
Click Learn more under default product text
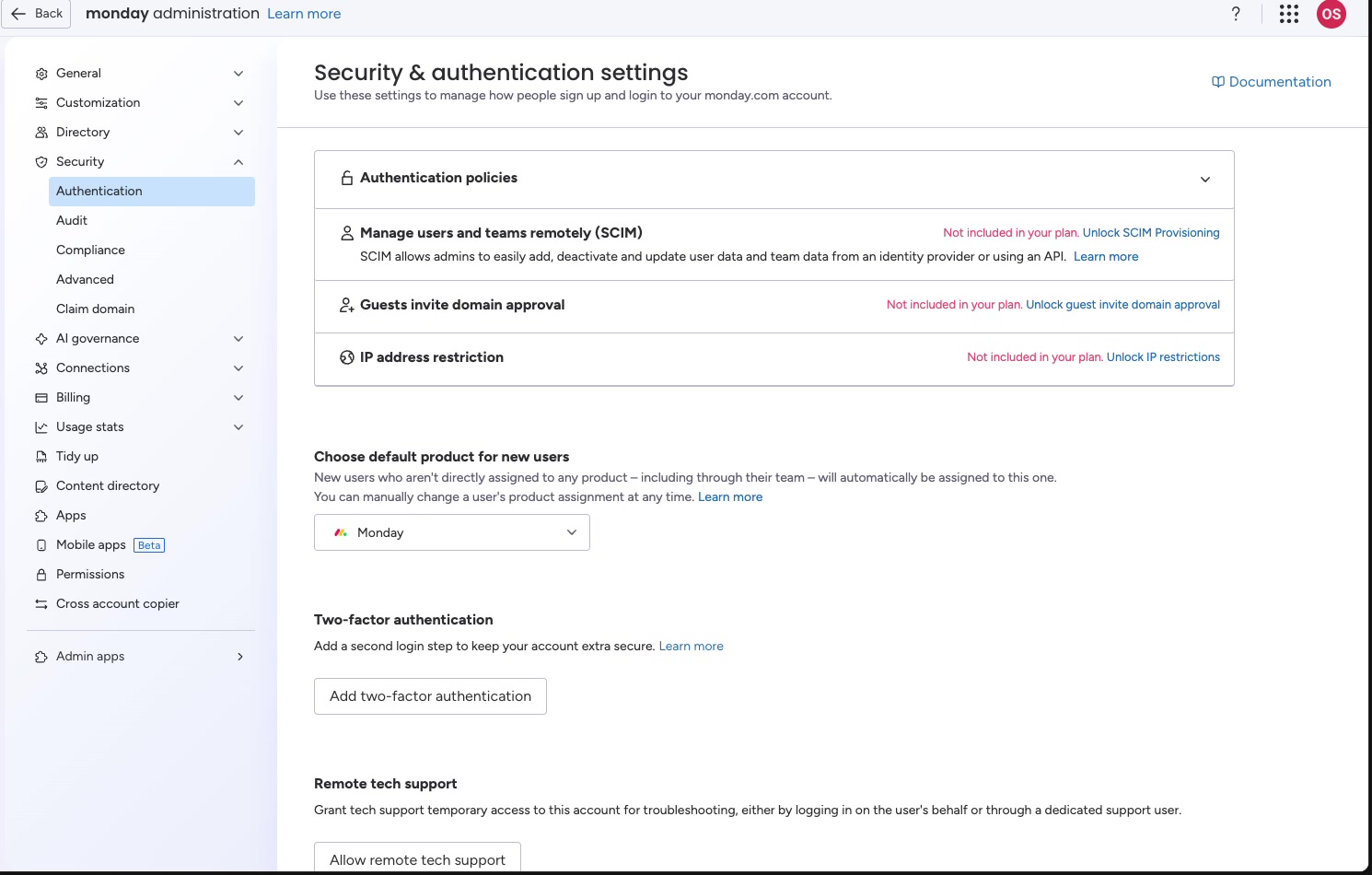(x=730, y=497)
